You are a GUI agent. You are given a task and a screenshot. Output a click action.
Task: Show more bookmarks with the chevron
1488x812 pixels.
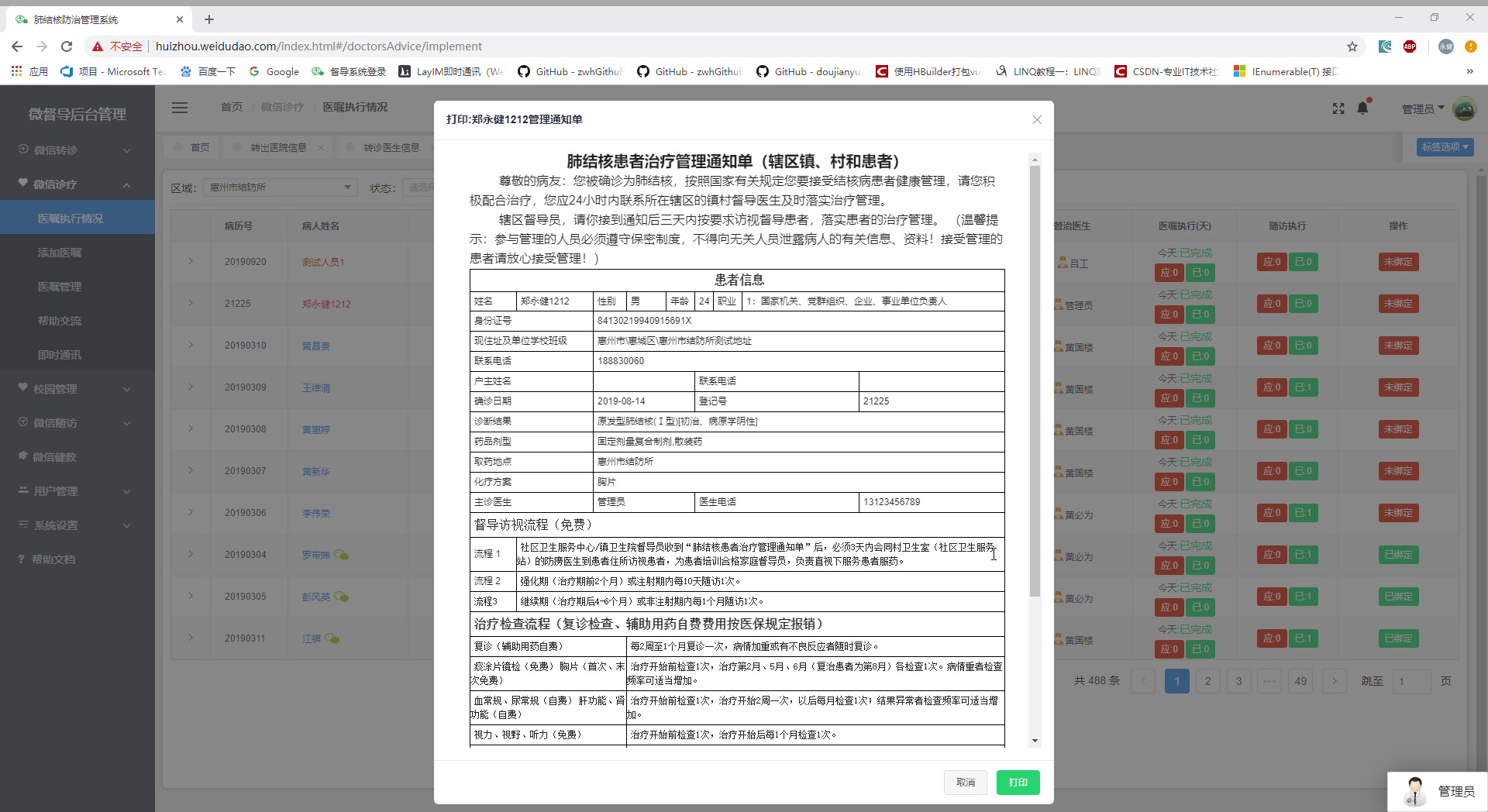coord(1469,71)
